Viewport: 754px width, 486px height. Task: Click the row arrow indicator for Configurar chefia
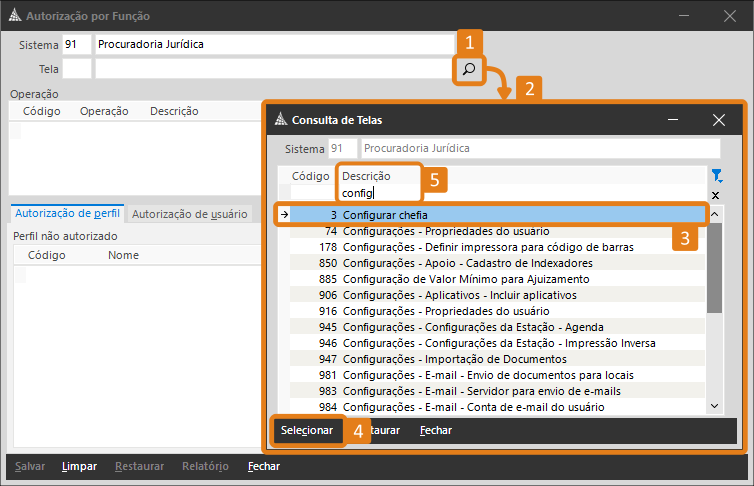[283, 215]
